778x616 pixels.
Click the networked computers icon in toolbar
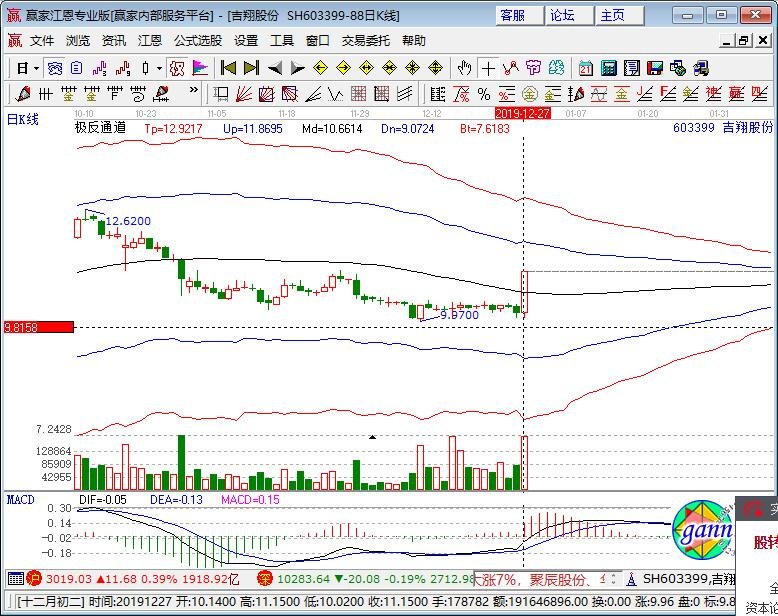point(701,68)
